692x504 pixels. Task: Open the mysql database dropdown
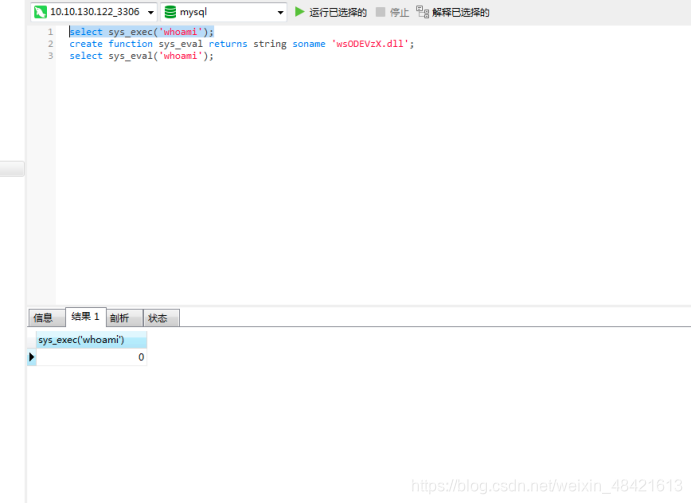(224, 12)
